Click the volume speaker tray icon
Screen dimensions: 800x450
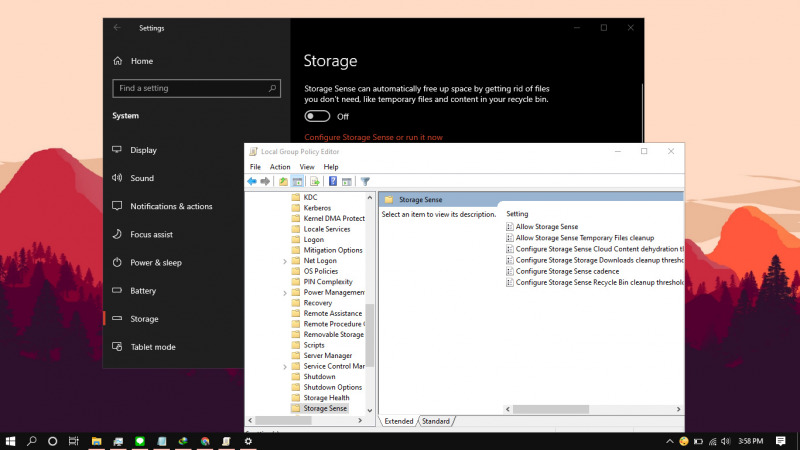coord(726,441)
